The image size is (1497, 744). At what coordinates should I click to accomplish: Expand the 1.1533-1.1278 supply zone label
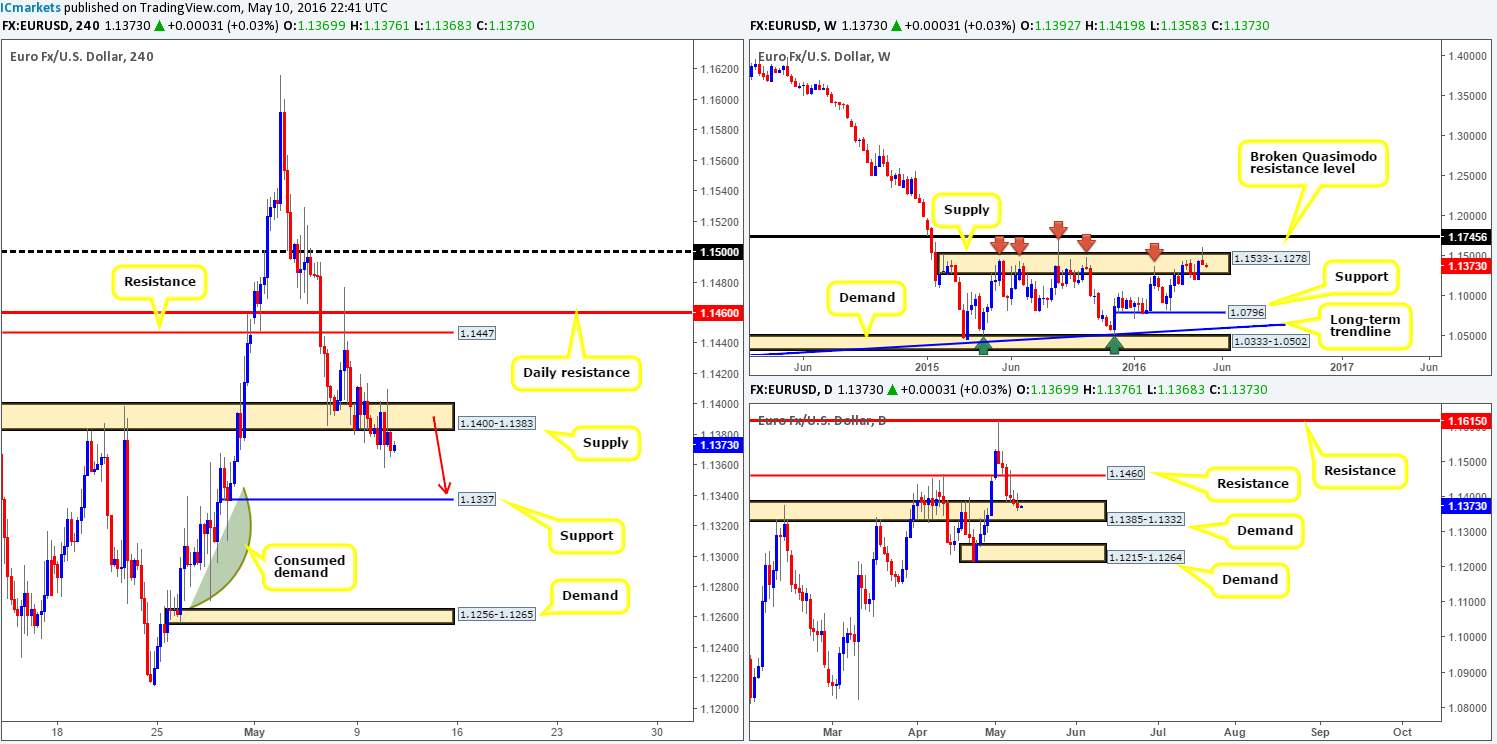coord(1273,257)
